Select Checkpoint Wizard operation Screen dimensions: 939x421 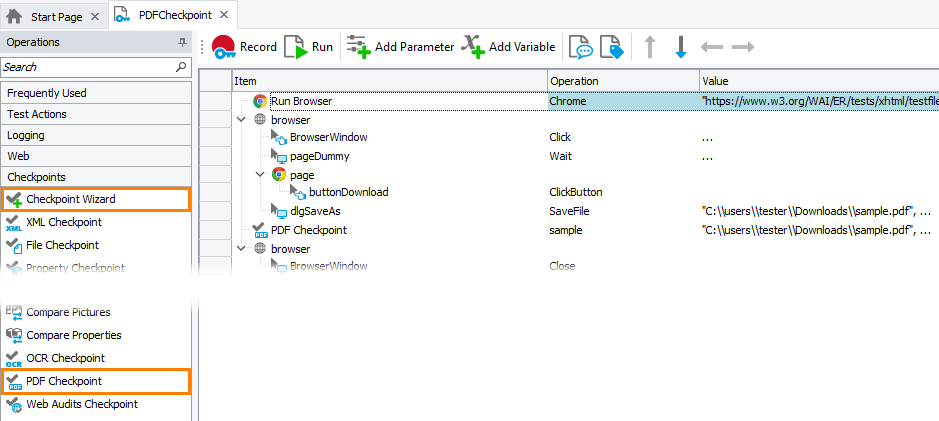[71, 199]
